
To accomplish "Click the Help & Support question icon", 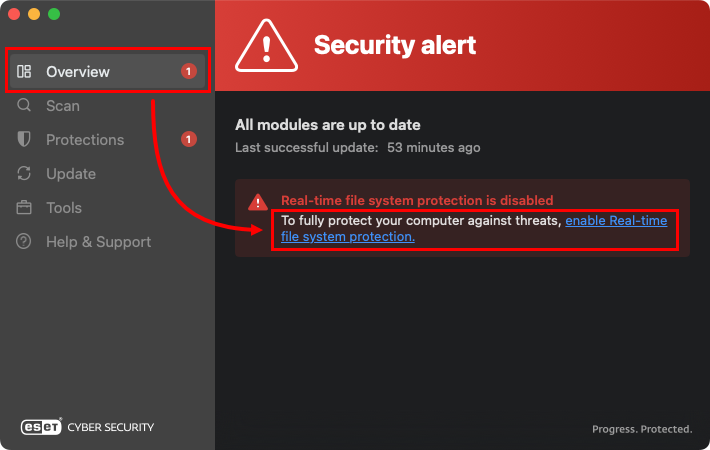I will click(x=25, y=242).
